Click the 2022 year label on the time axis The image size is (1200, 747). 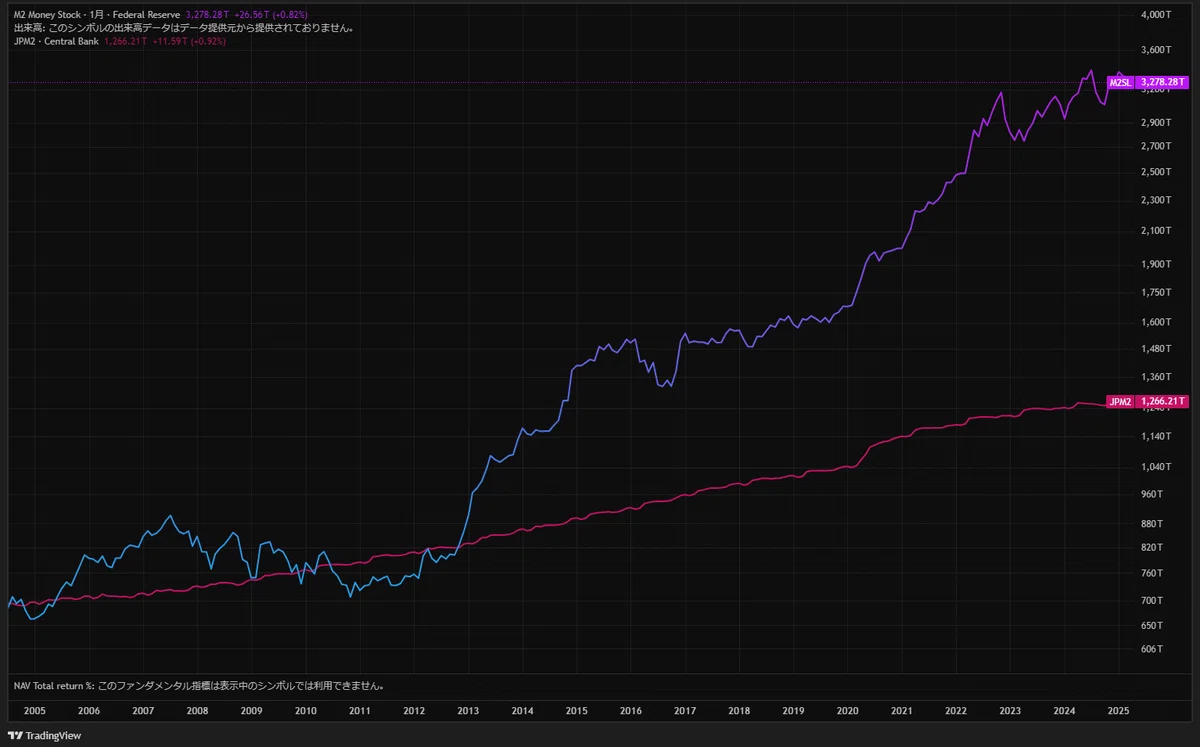(955, 710)
